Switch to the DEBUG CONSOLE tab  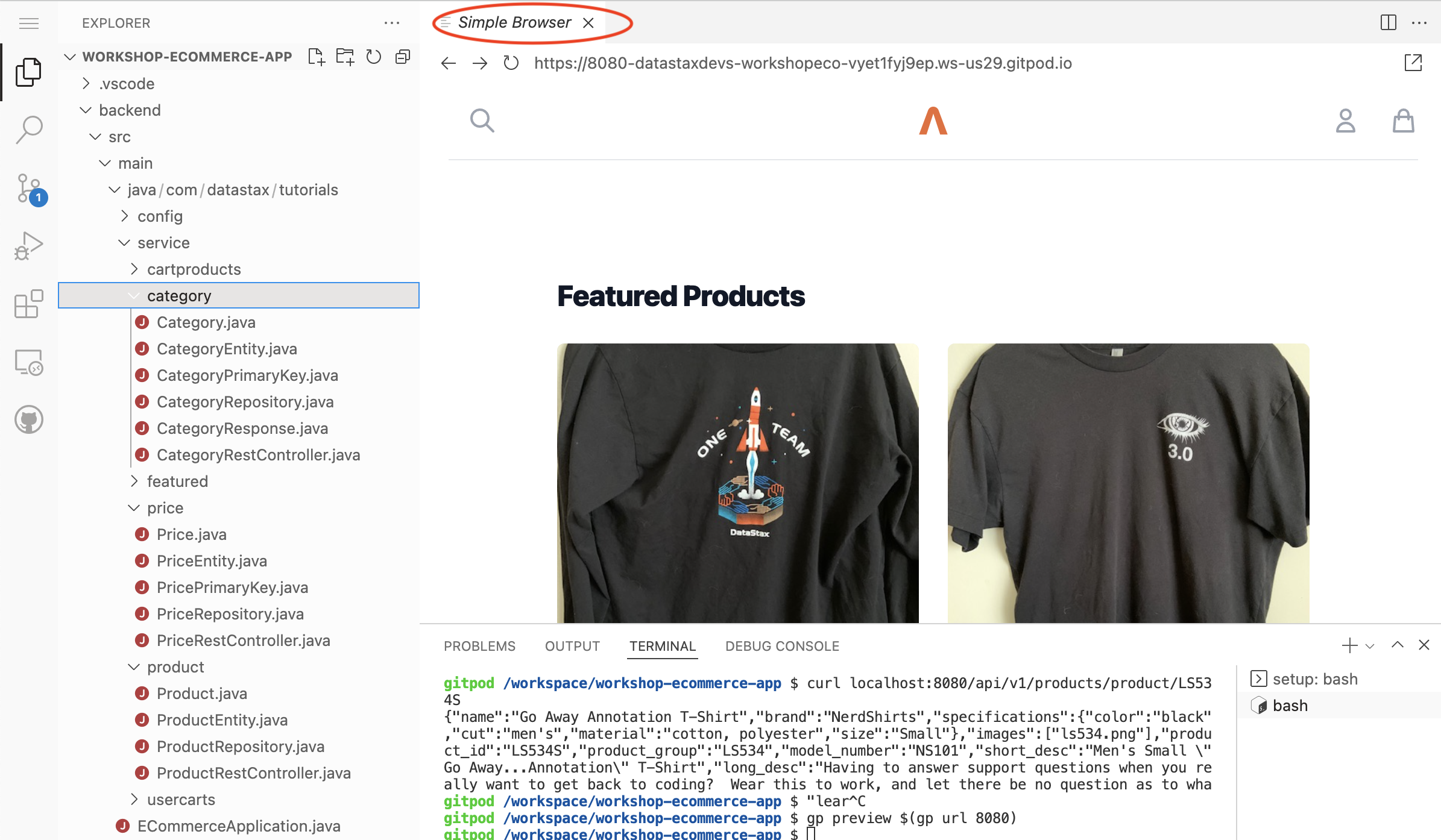782,646
